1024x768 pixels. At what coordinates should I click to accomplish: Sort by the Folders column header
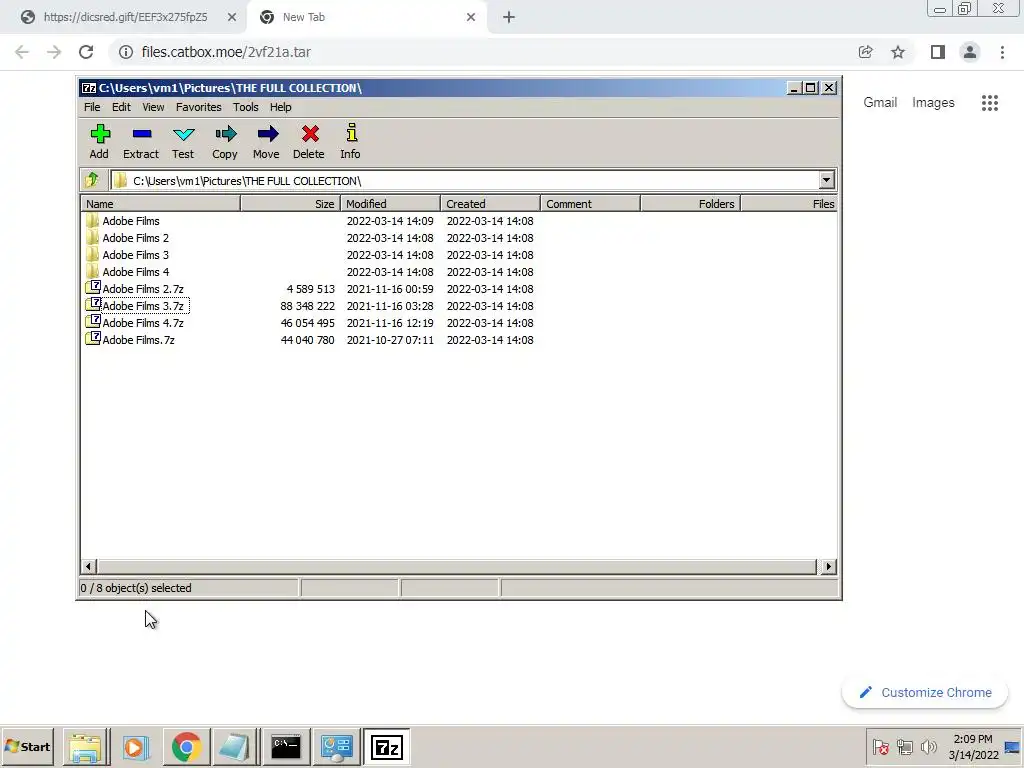tap(690, 204)
